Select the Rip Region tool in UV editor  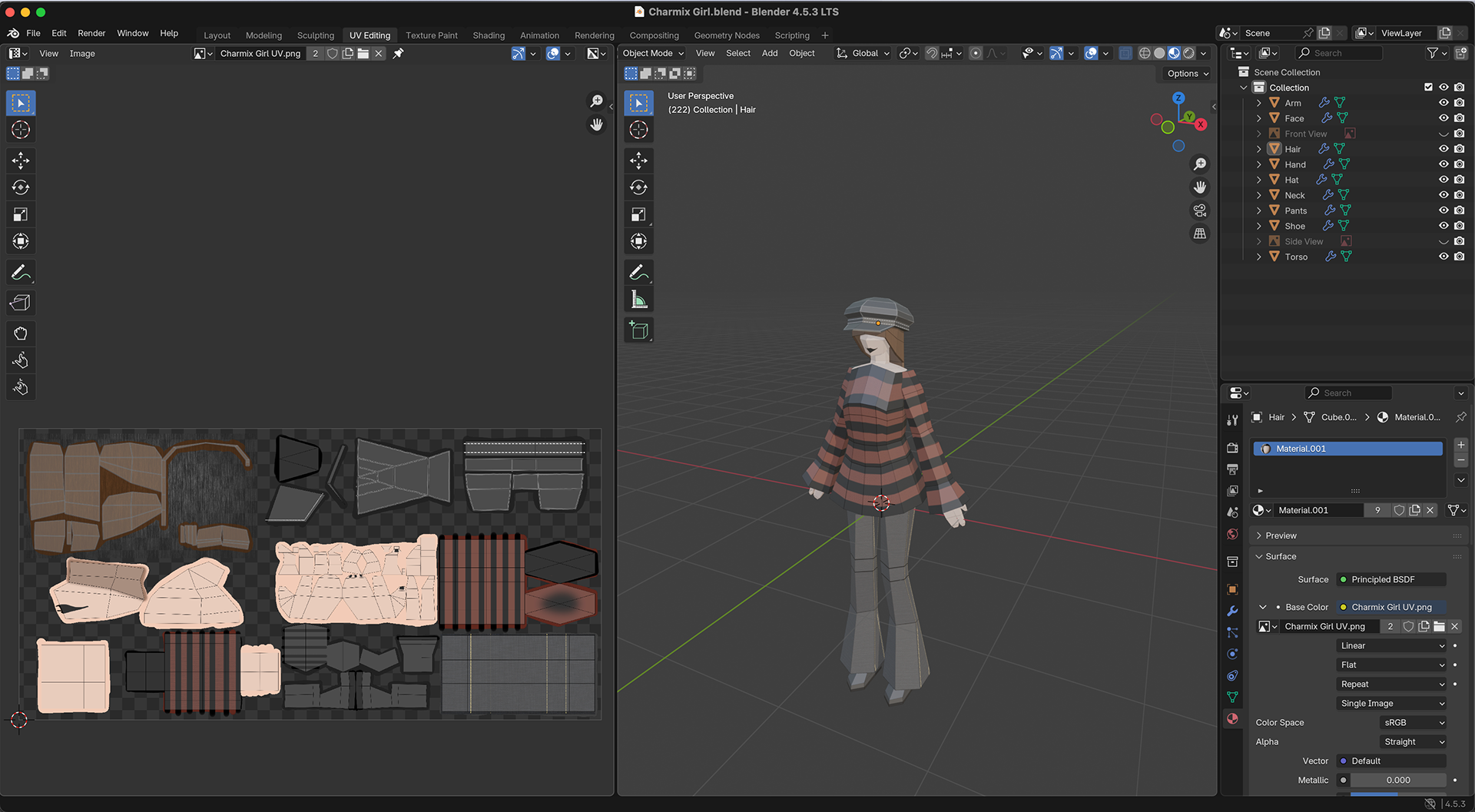21,303
